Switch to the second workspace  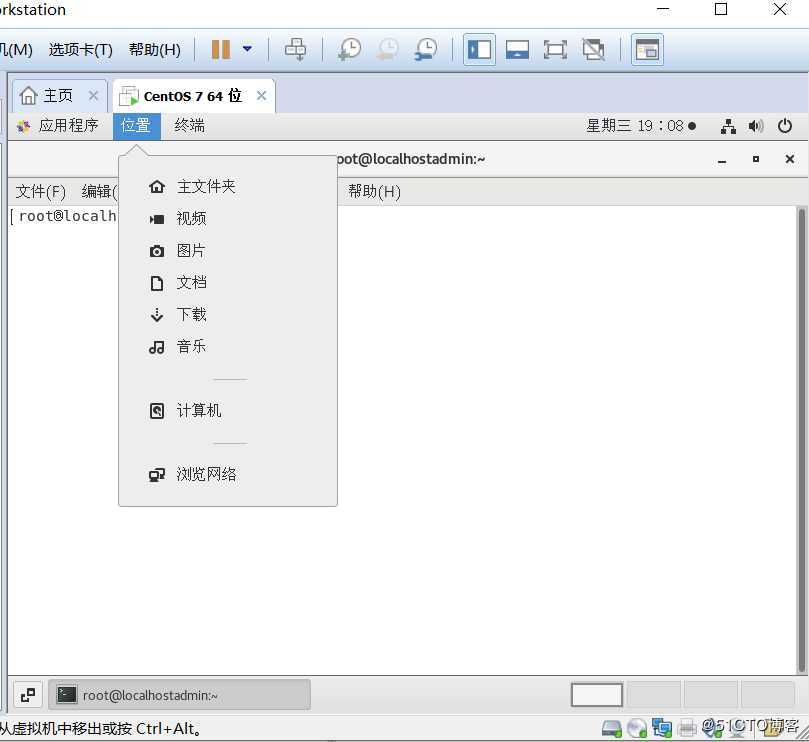point(654,695)
